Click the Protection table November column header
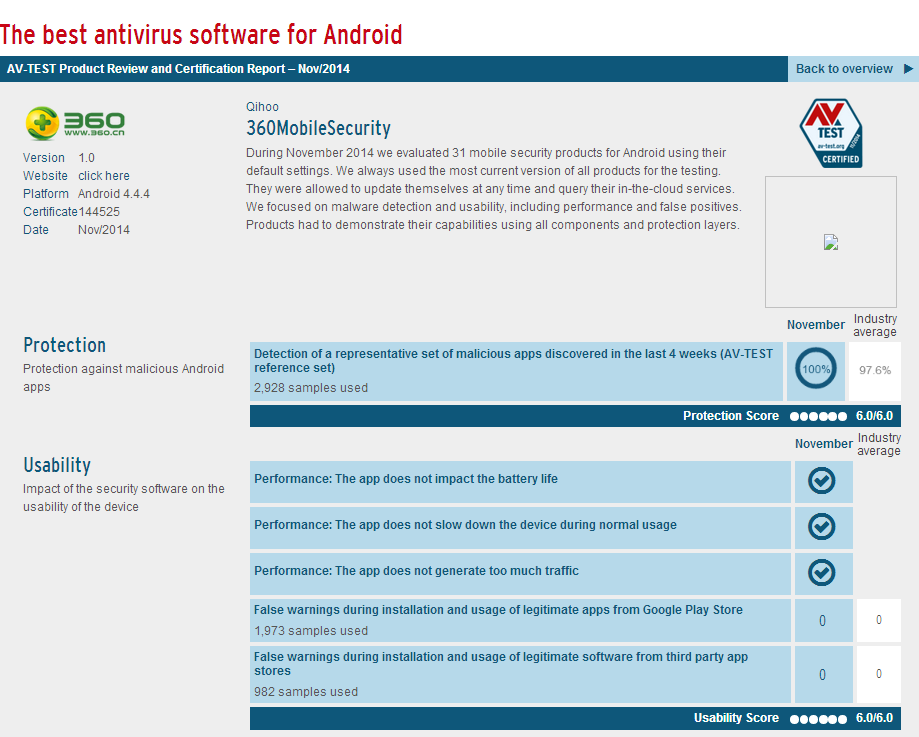This screenshot has width=919, height=737. pyautogui.click(x=815, y=325)
